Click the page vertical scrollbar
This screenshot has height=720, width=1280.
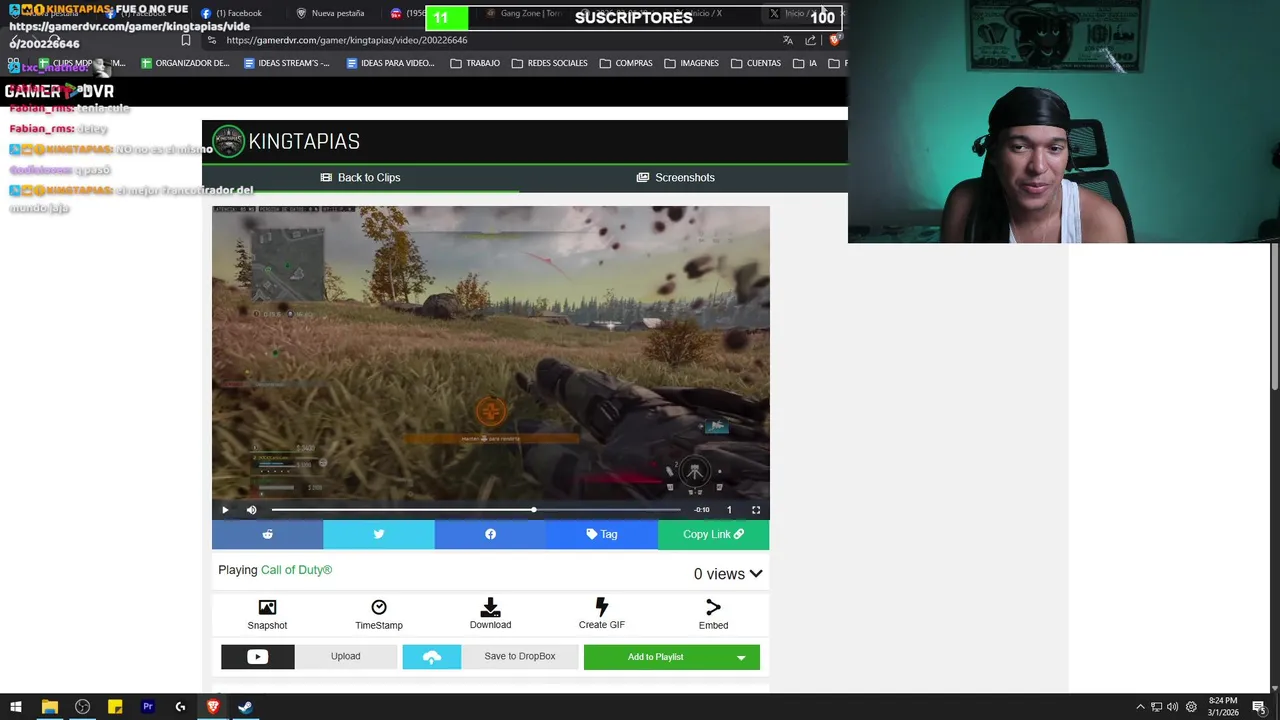pos(1274,317)
